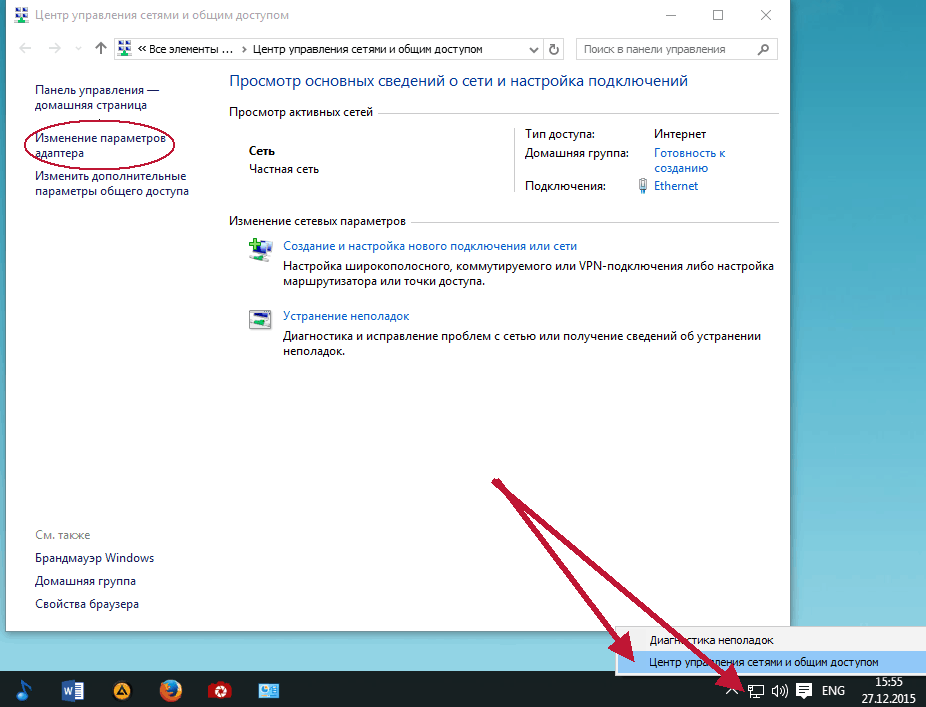This screenshot has width=926, height=707.
Task: Open the Ethernet connection link
Action: tap(676, 185)
